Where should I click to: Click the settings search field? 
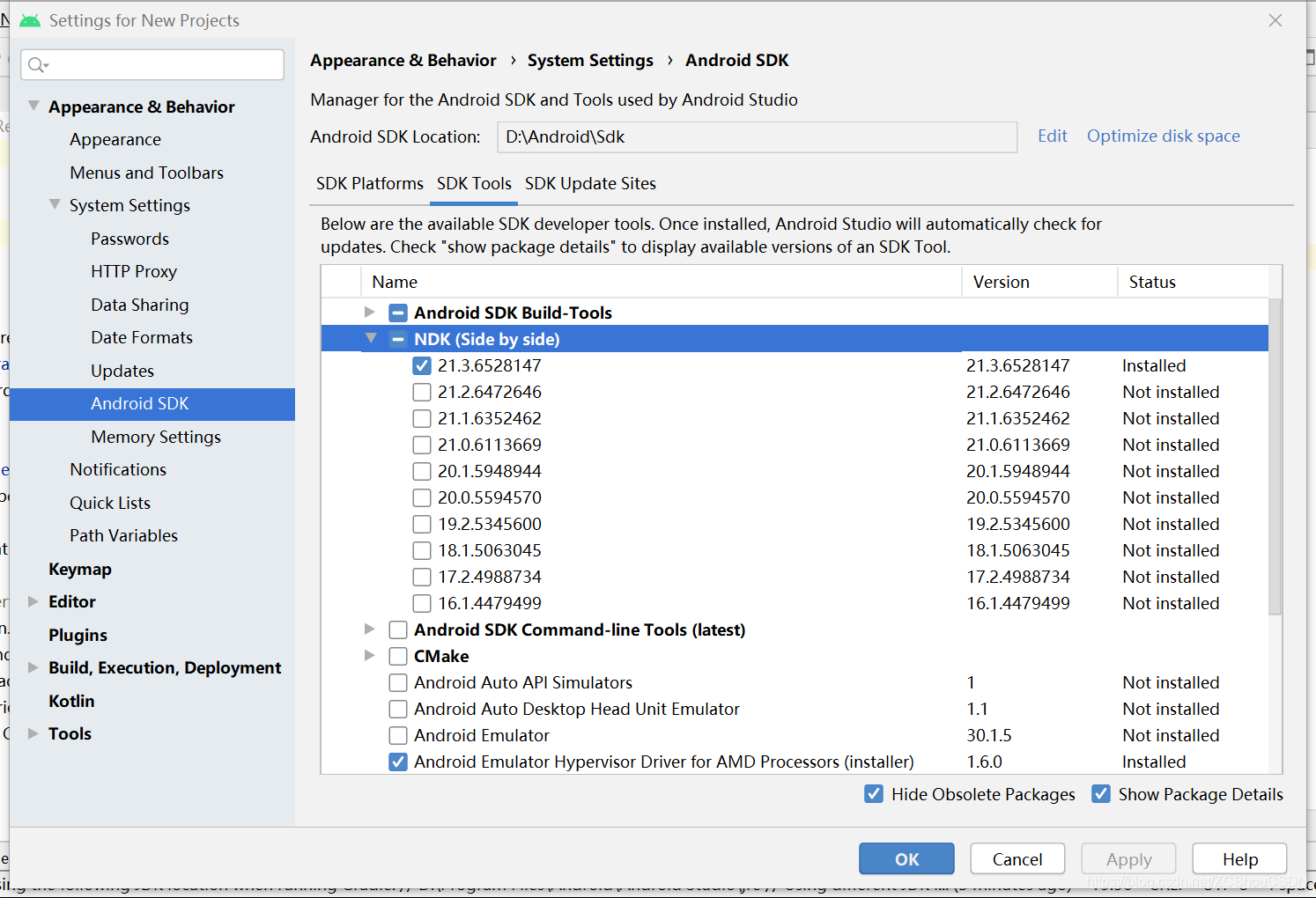pyautogui.click(x=152, y=65)
